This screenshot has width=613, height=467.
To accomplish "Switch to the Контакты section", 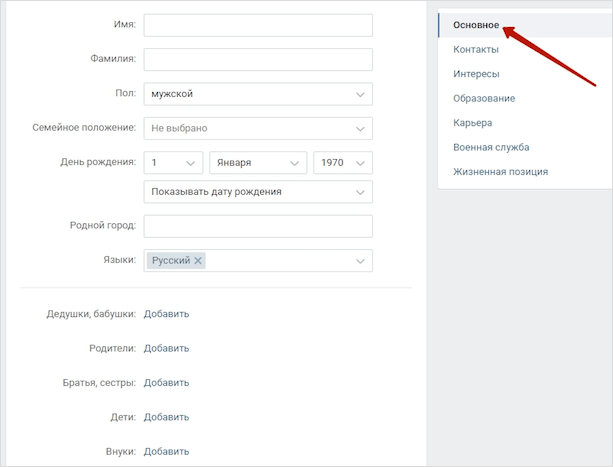I will click(476, 50).
